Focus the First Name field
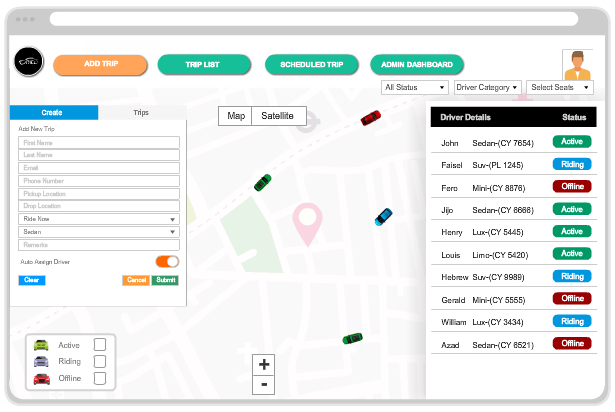 click(x=99, y=142)
